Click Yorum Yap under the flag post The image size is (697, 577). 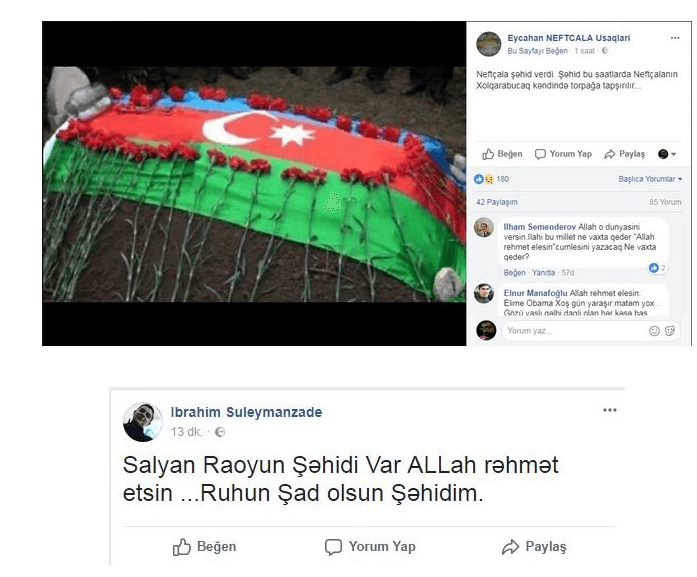pos(563,154)
